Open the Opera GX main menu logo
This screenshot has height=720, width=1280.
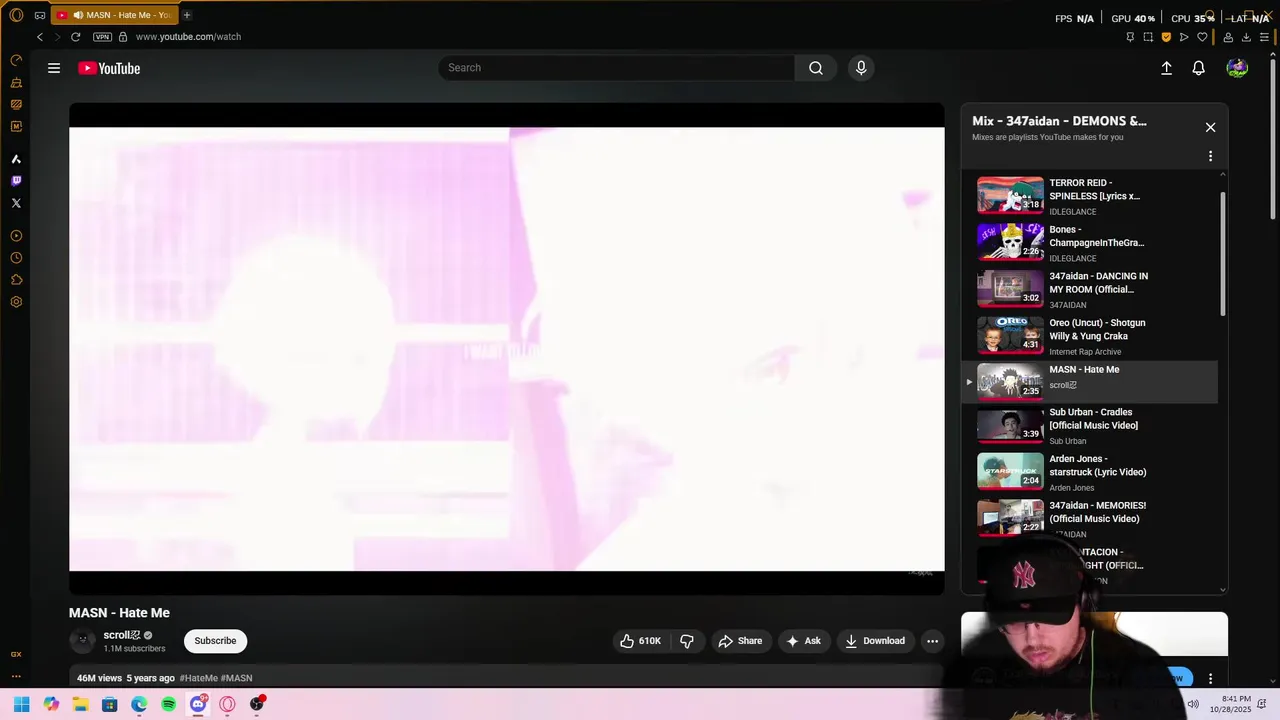[x=16, y=15]
